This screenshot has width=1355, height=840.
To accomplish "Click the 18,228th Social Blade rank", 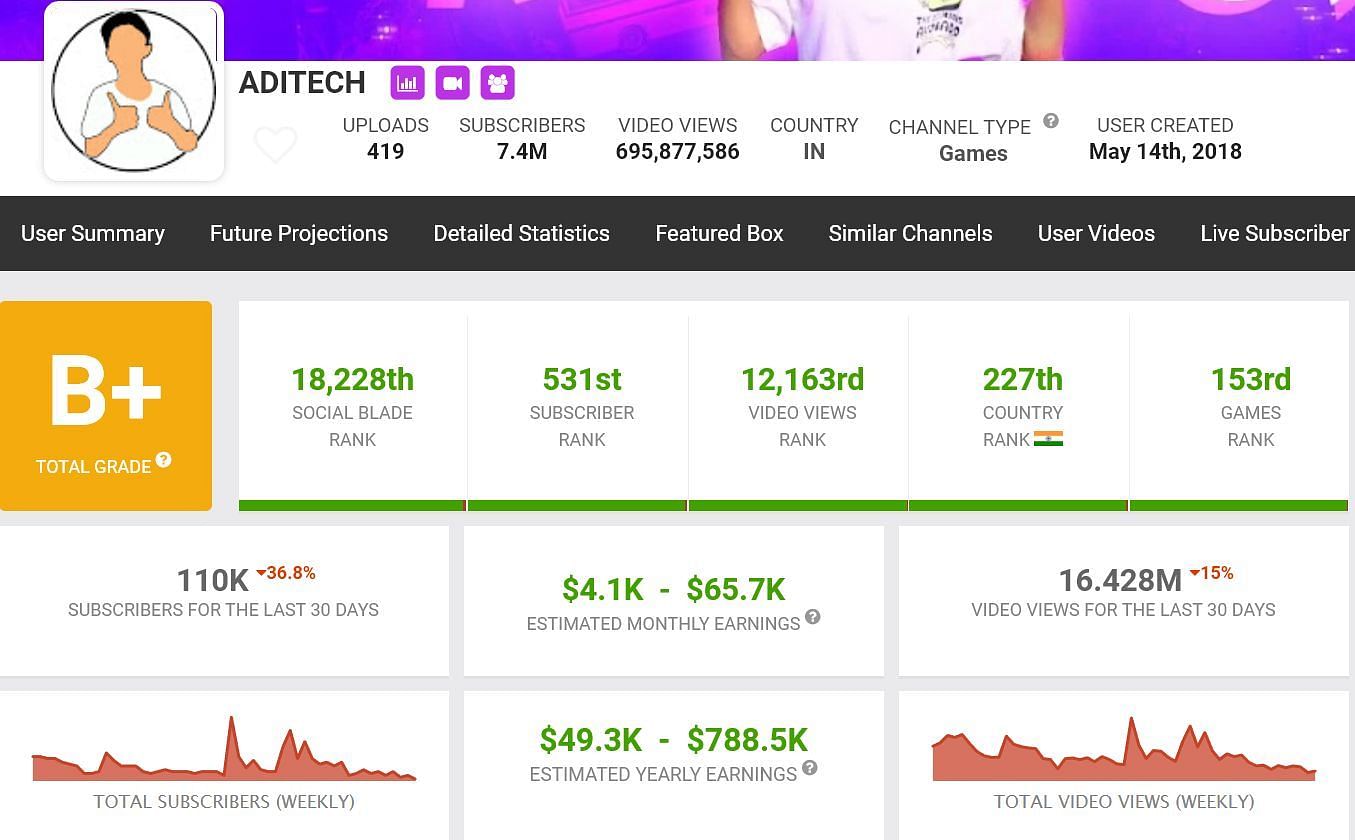I will 352,380.
